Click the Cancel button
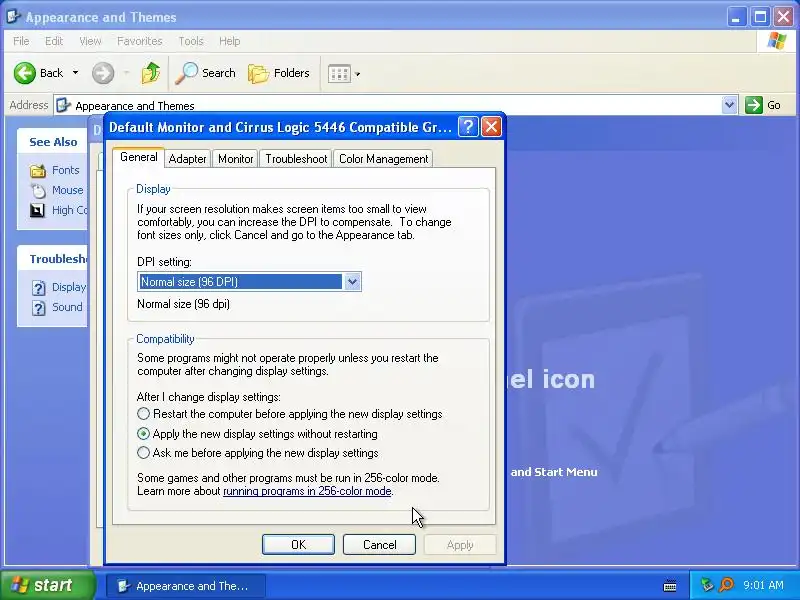Viewport: 800px width, 600px height. pos(379,544)
